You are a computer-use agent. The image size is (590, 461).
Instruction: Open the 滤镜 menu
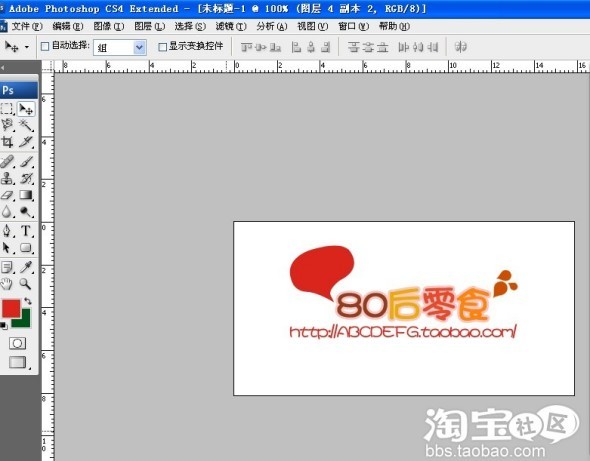(231, 26)
